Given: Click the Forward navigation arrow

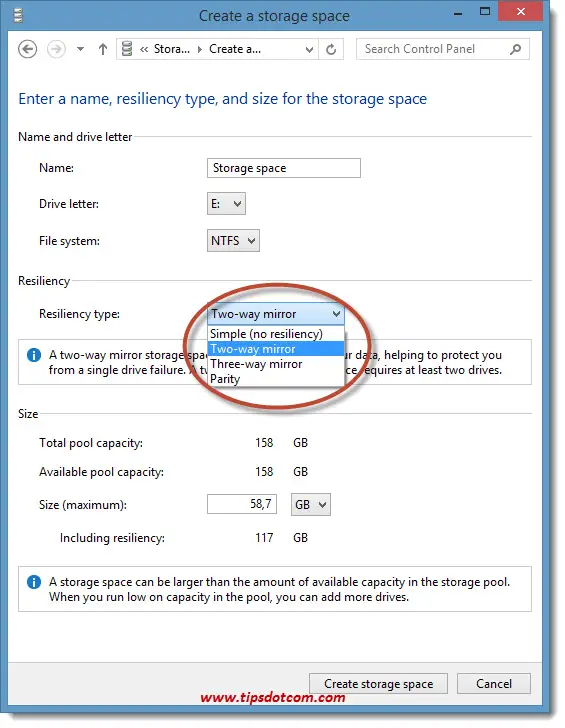Looking at the screenshot, I should [x=56, y=49].
